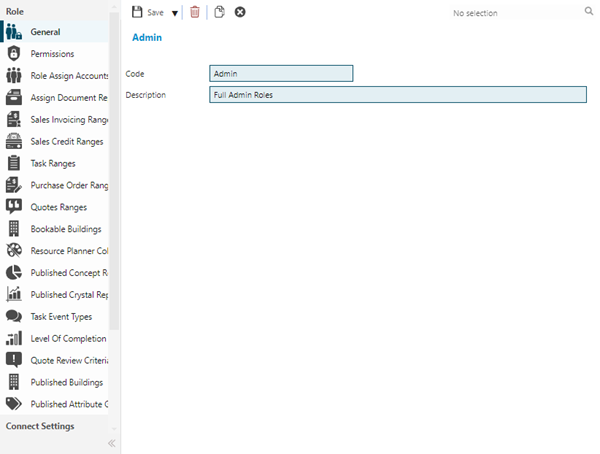Image resolution: width=600 pixels, height=454 pixels.
Task: Click the red trash delete icon
Action: pos(195,12)
